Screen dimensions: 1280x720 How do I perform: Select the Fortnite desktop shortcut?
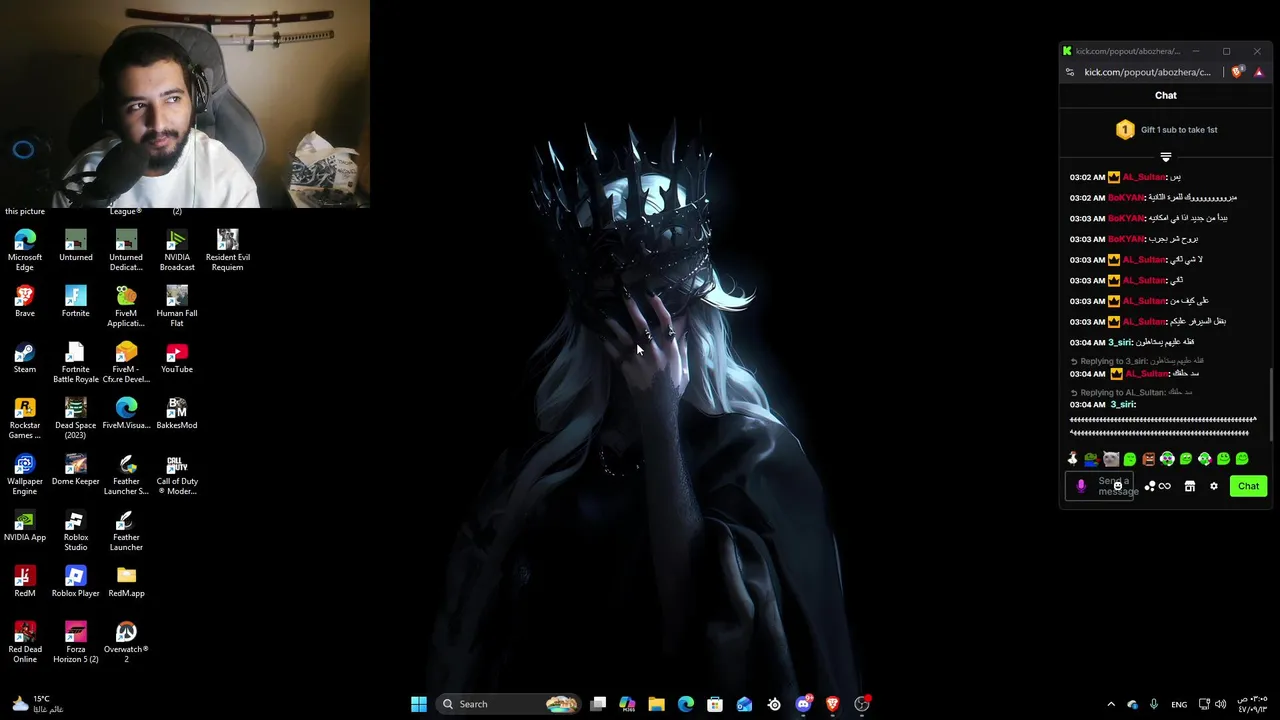(76, 302)
